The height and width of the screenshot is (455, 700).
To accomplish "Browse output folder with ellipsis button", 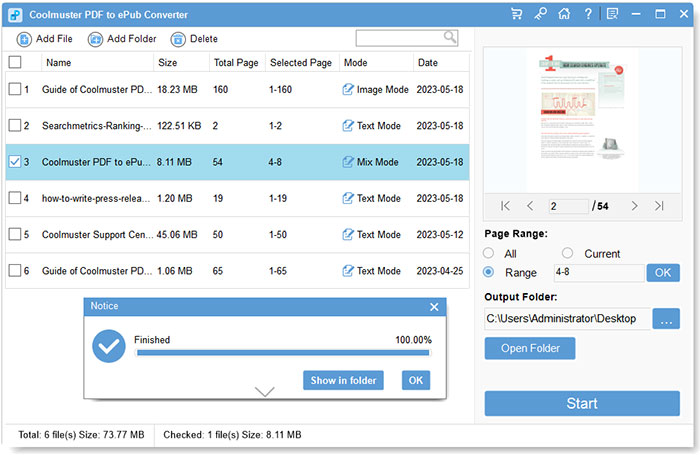I will 666,319.
